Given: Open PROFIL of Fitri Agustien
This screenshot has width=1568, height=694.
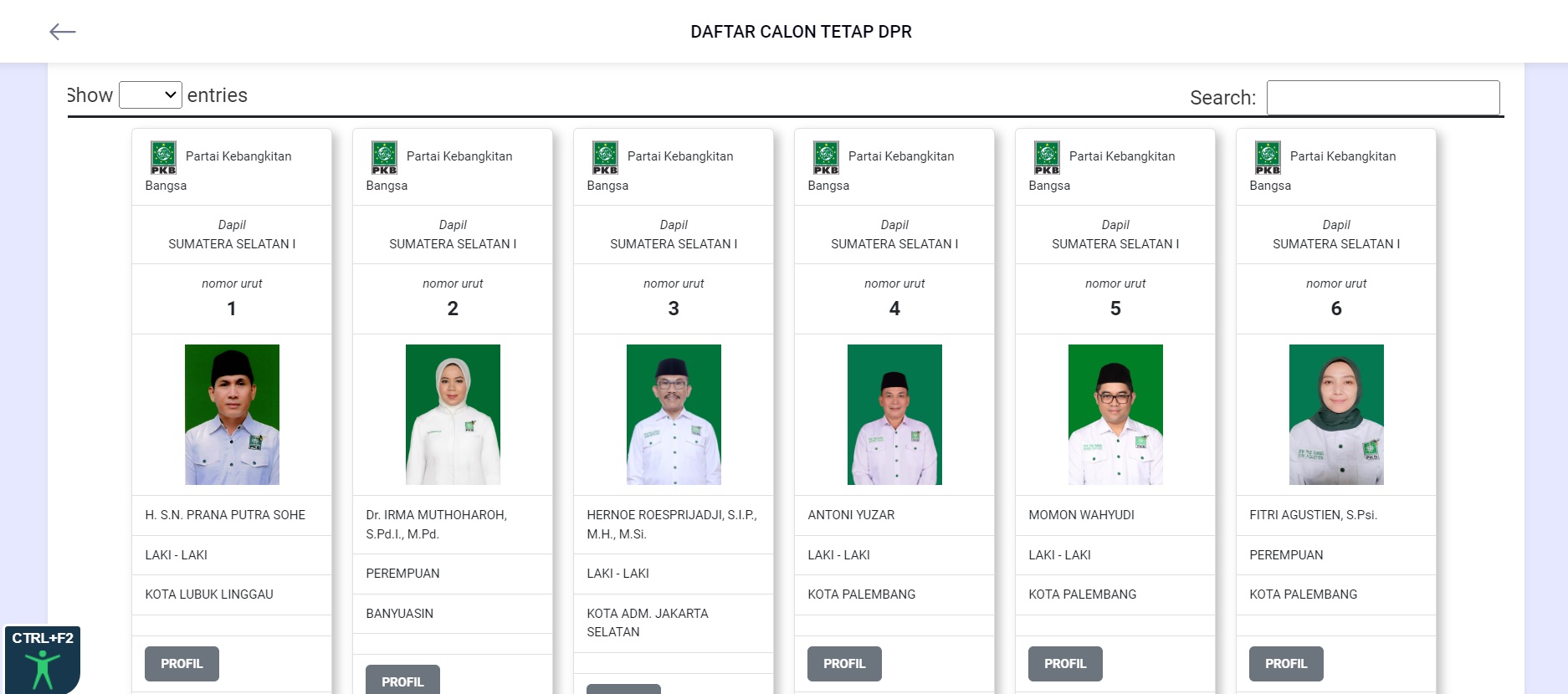Looking at the screenshot, I should (x=1286, y=664).
